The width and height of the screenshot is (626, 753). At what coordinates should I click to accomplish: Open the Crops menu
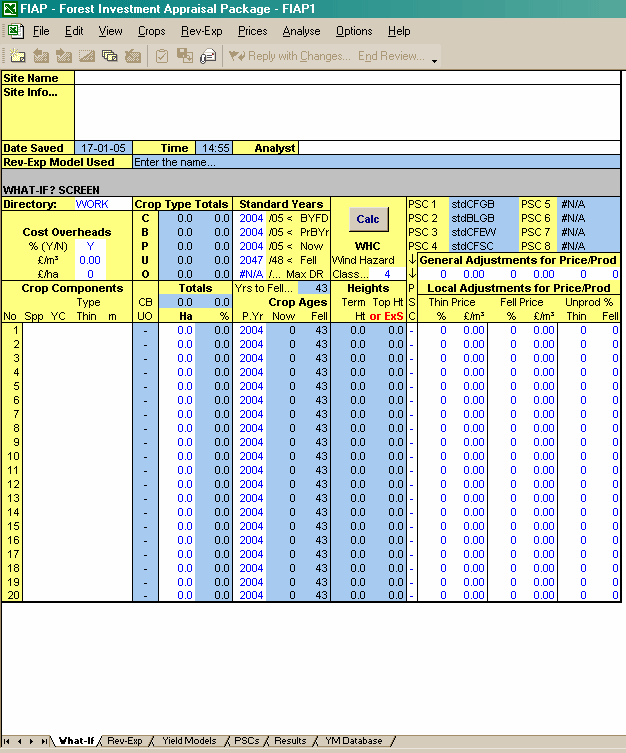pos(151,31)
